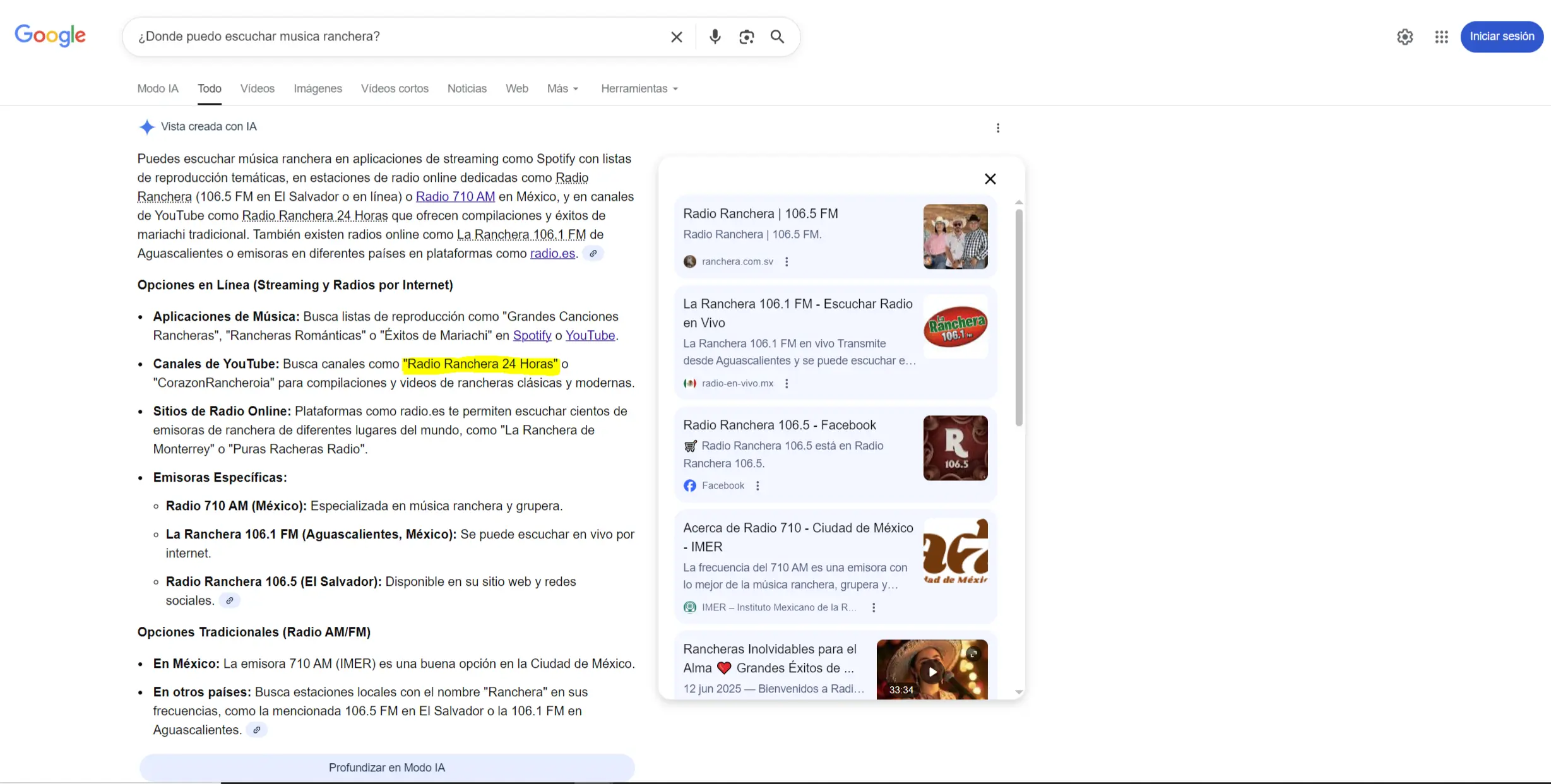Click the sources panel scroll-up arrow

coord(1019,203)
